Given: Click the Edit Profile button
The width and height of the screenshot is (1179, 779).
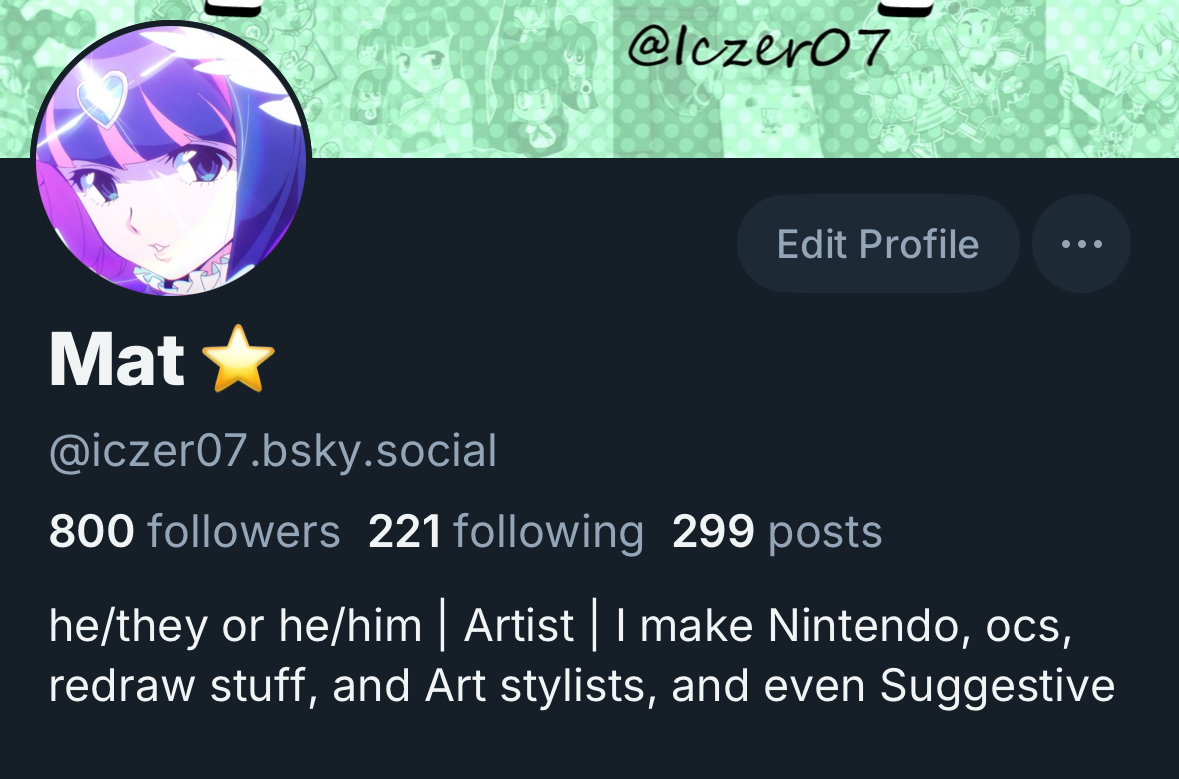Looking at the screenshot, I should [x=878, y=244].
